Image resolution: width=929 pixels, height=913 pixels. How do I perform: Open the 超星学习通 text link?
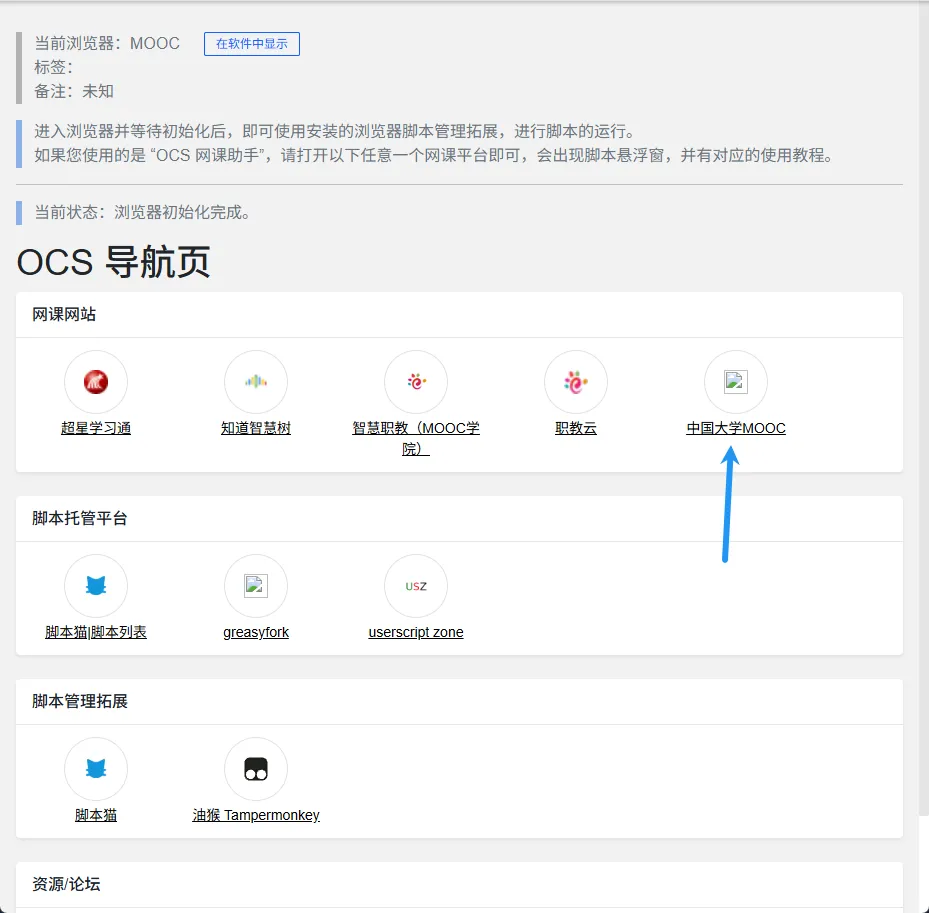tap(96, 428)
